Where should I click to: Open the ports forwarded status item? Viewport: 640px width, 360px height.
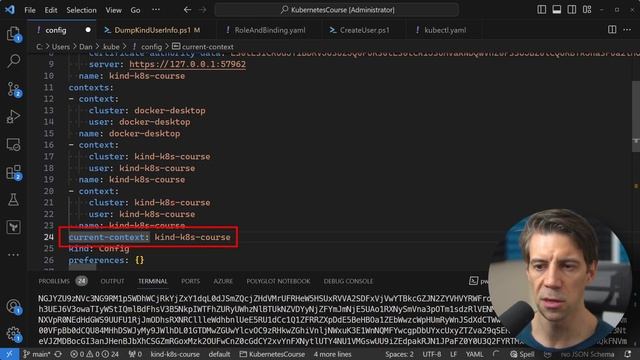pos(135,354)
